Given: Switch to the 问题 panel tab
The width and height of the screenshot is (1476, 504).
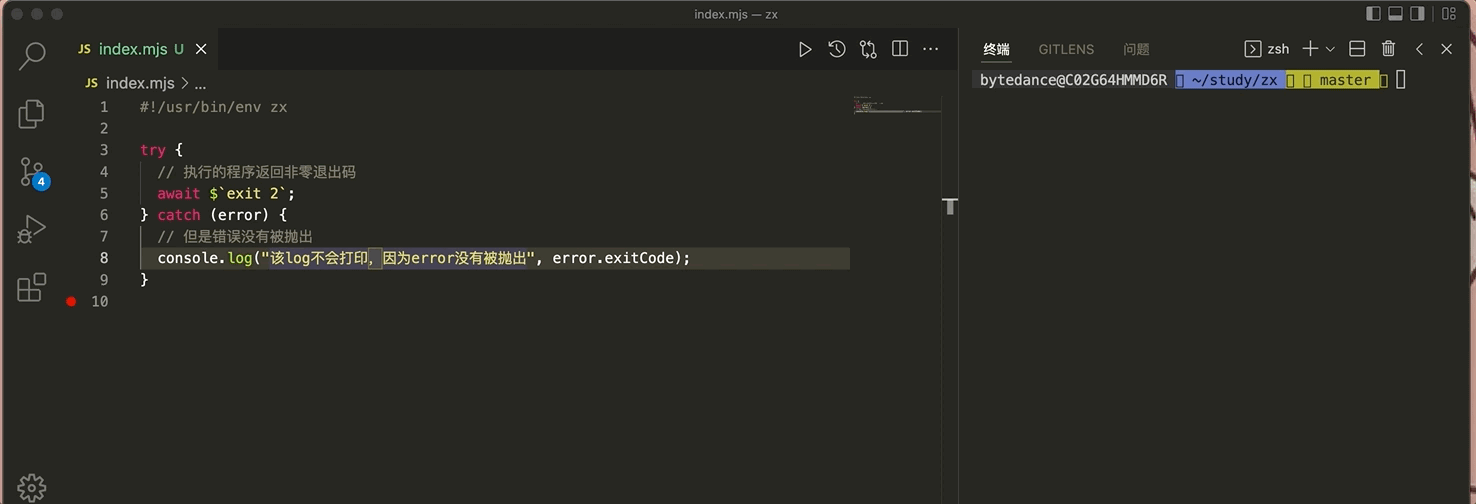Looking at the screenshot, I should 1137,49.
